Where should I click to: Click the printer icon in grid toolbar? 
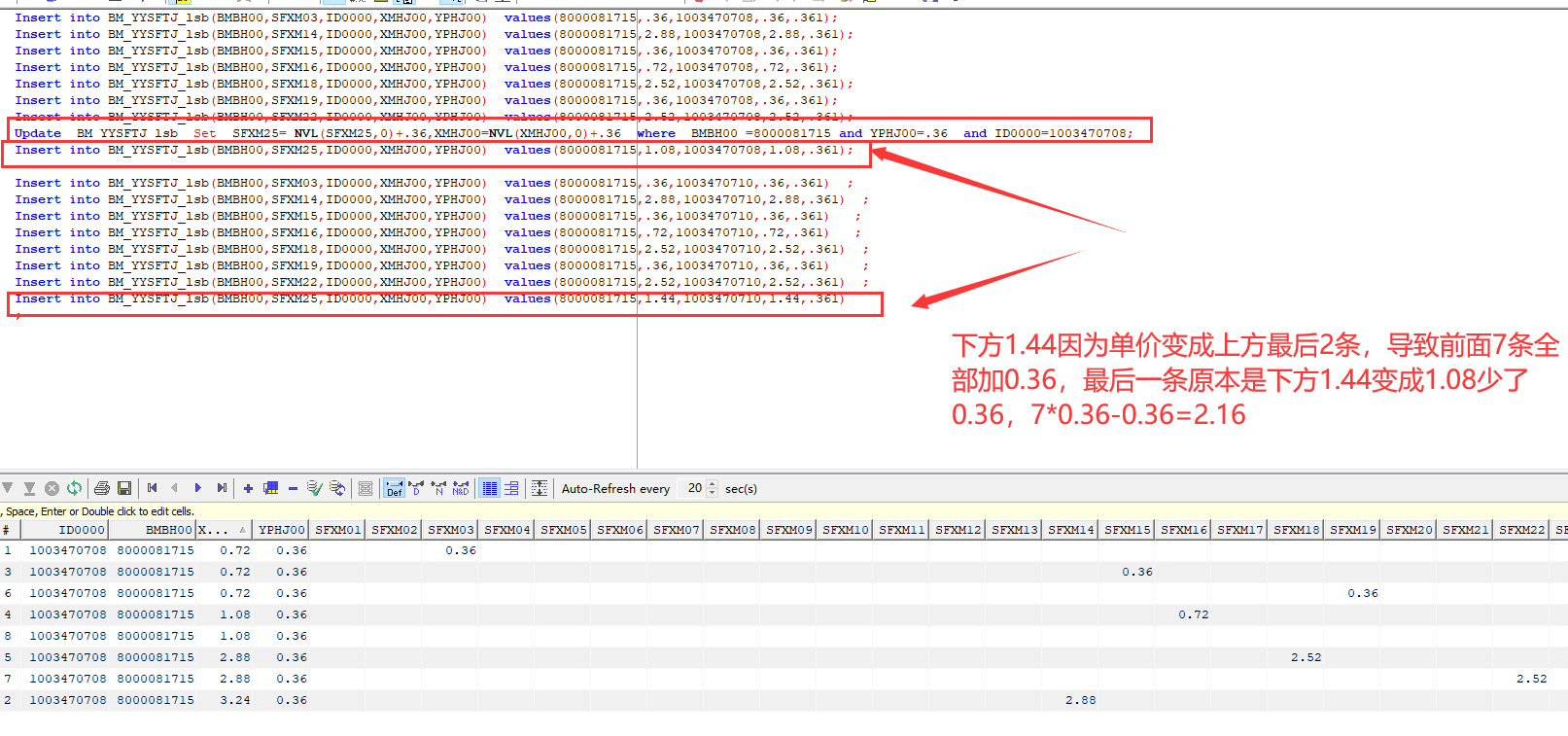point(102,488)
